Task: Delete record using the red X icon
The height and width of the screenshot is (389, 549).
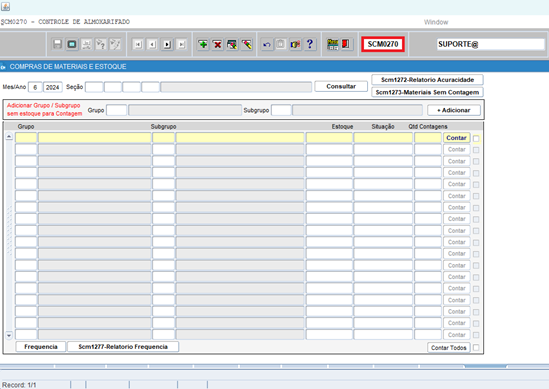Action: coord(217,44)
